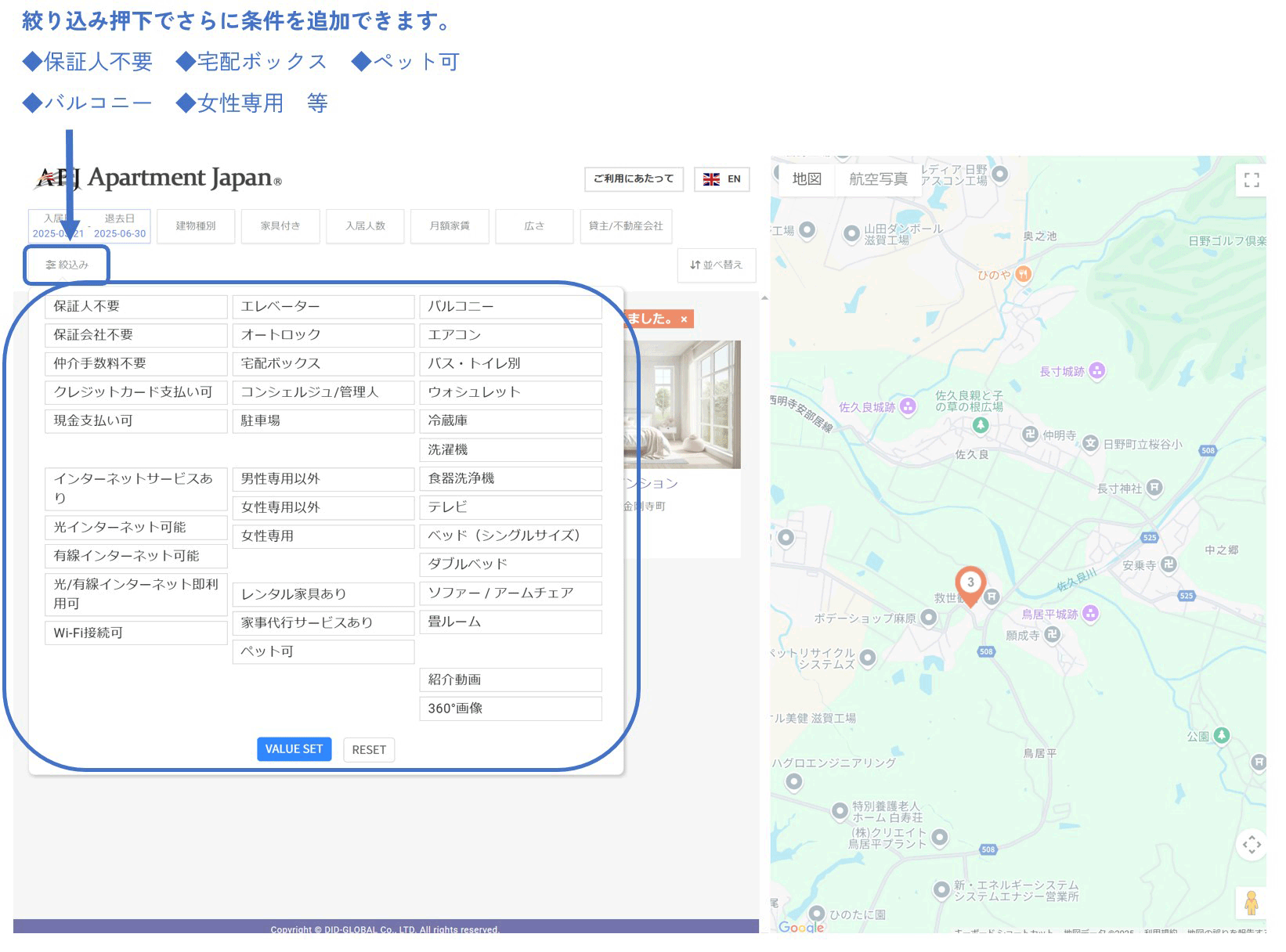Enable the ペット可 filter option
This screenshot has height=952, width=1286.
click(x=323, y=651)
